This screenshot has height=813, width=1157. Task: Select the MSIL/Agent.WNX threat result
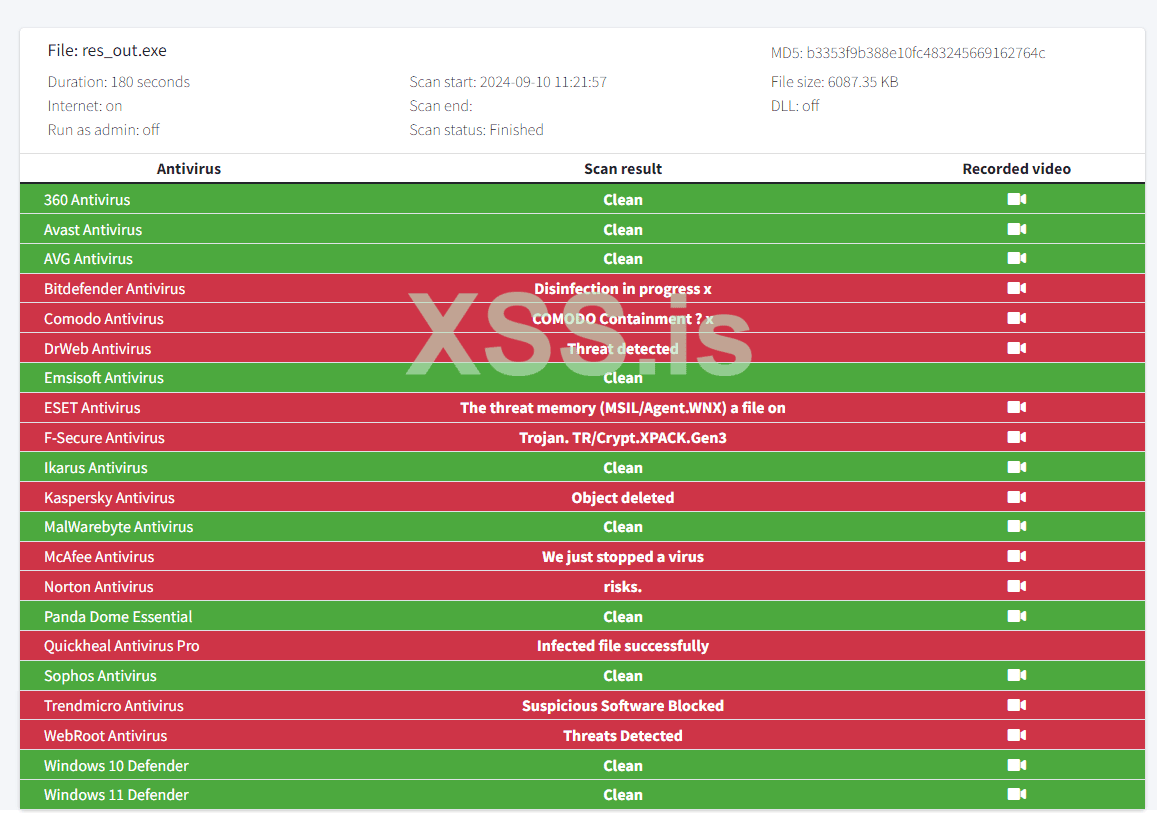[x=623, y=408]
